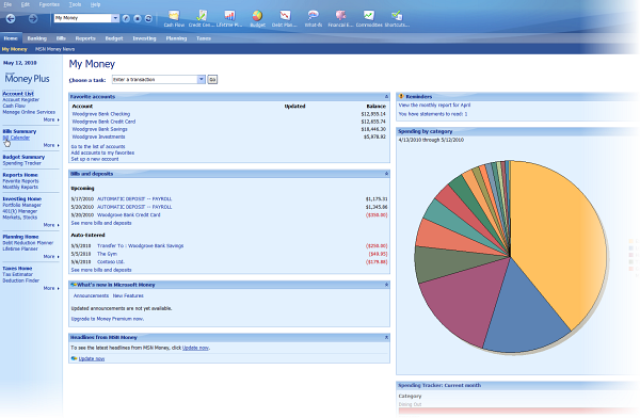Open the Investing tab
Screen dimensions: 640x418
tap(144, 37)
